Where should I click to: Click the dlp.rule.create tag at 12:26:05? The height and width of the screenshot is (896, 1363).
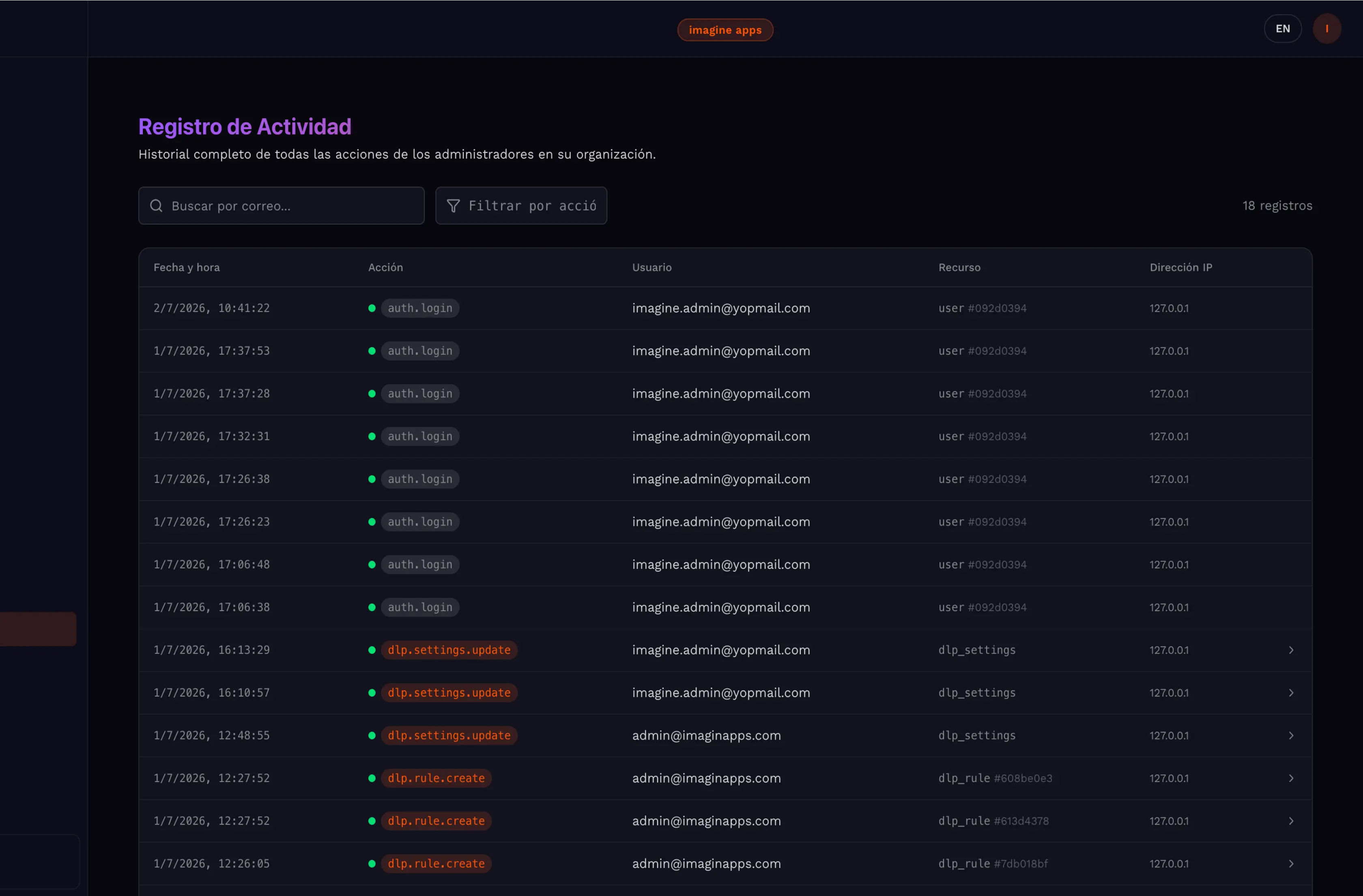[x=436, y=864]
